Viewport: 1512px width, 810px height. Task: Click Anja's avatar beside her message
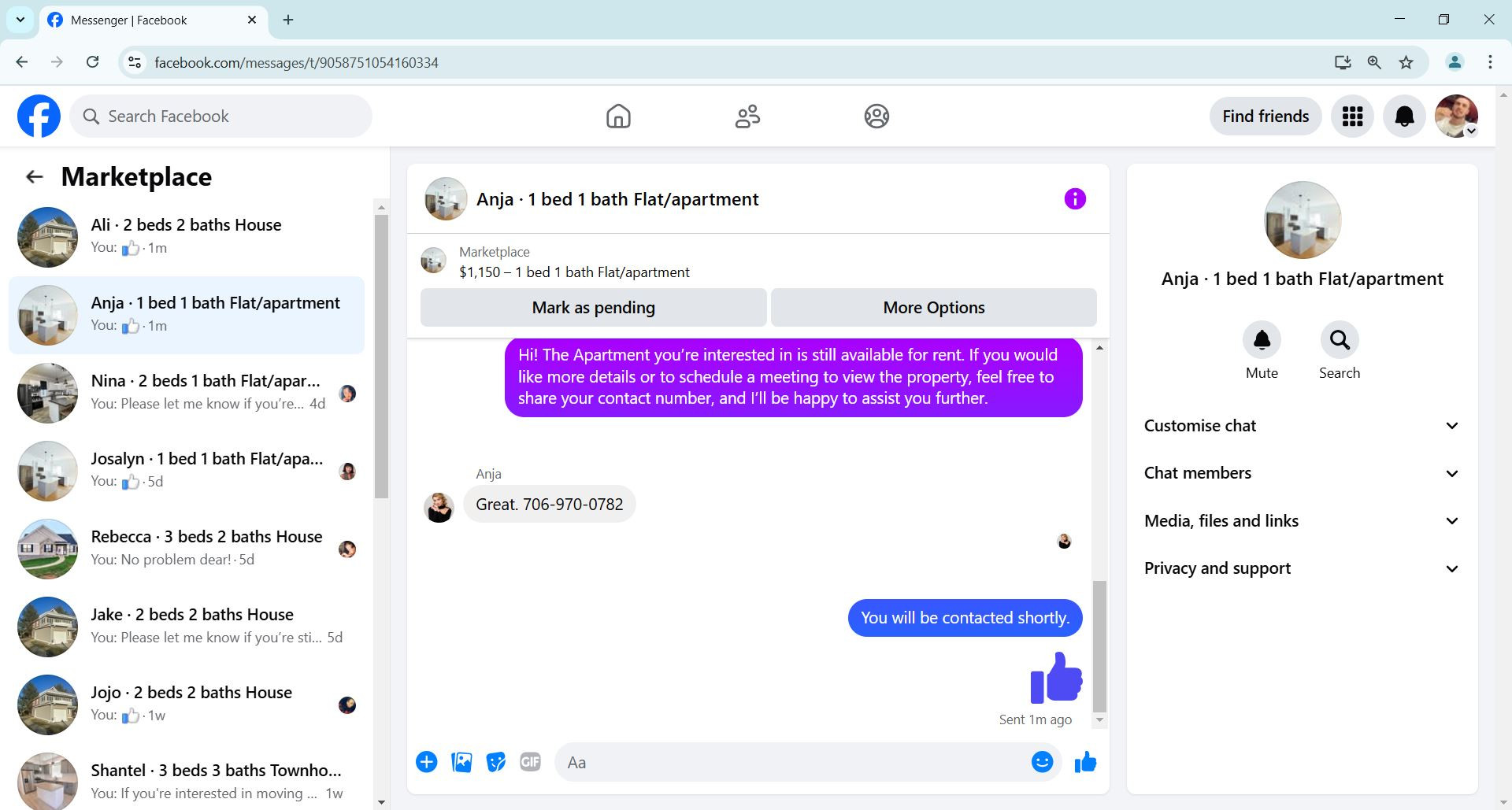(439, 508)
